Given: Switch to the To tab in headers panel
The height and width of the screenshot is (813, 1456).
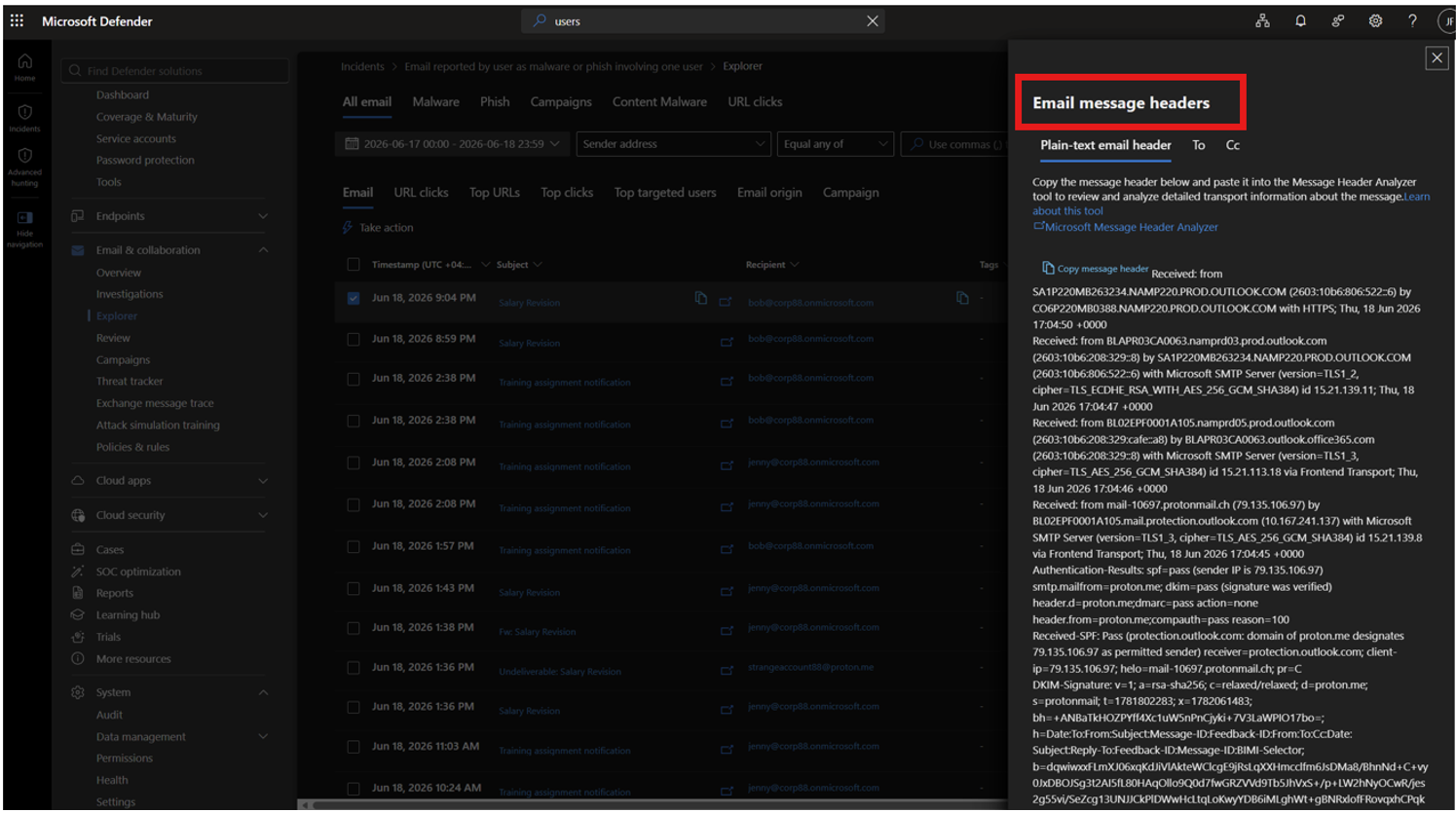Looking at the screenshot, I should pos(1199,145).
